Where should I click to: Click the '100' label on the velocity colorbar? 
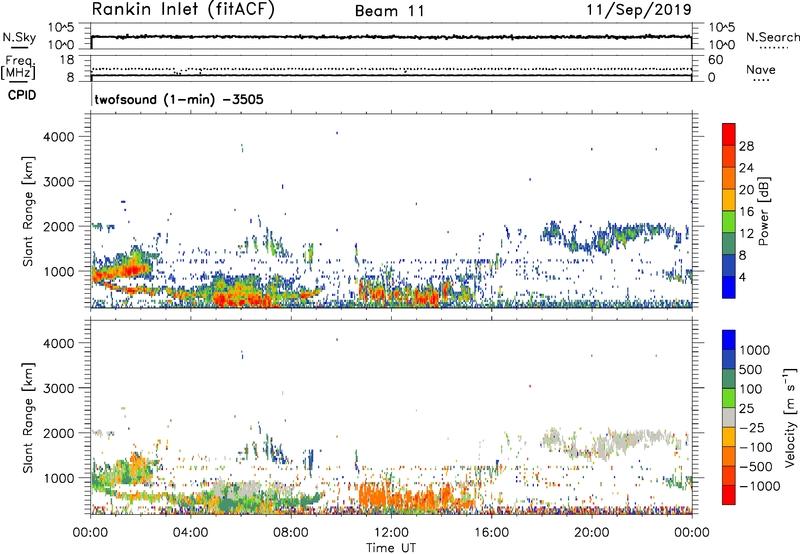752,389
